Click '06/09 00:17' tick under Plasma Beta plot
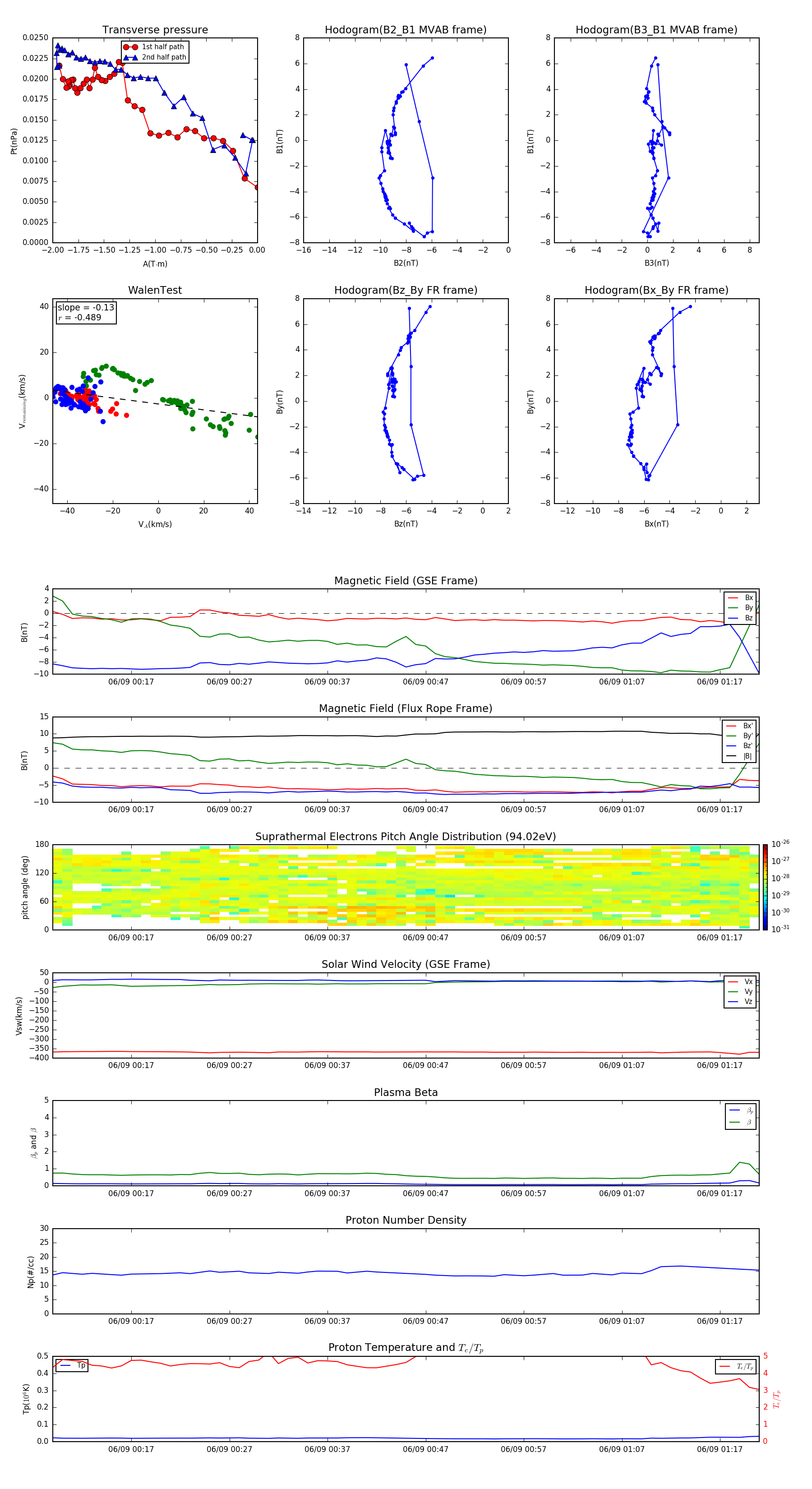812x1489 pixels. point(131,1193)
